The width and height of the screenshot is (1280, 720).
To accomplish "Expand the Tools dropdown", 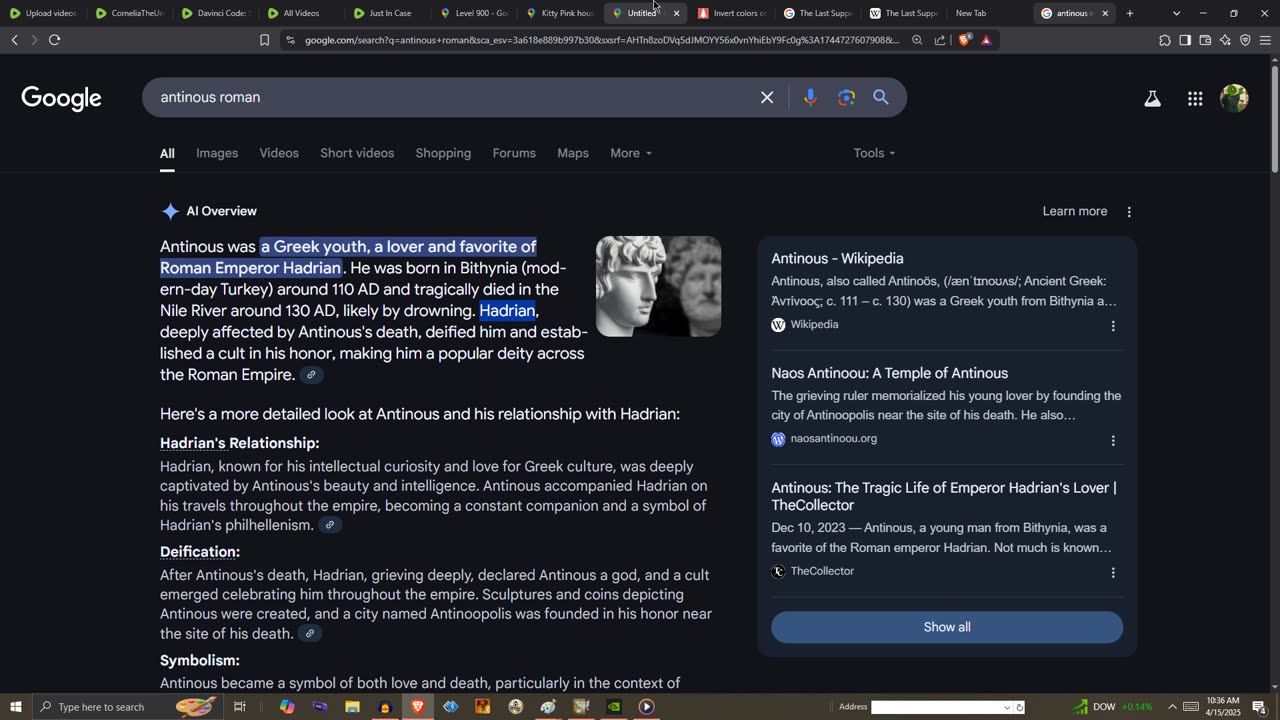I will coord(874,153).
